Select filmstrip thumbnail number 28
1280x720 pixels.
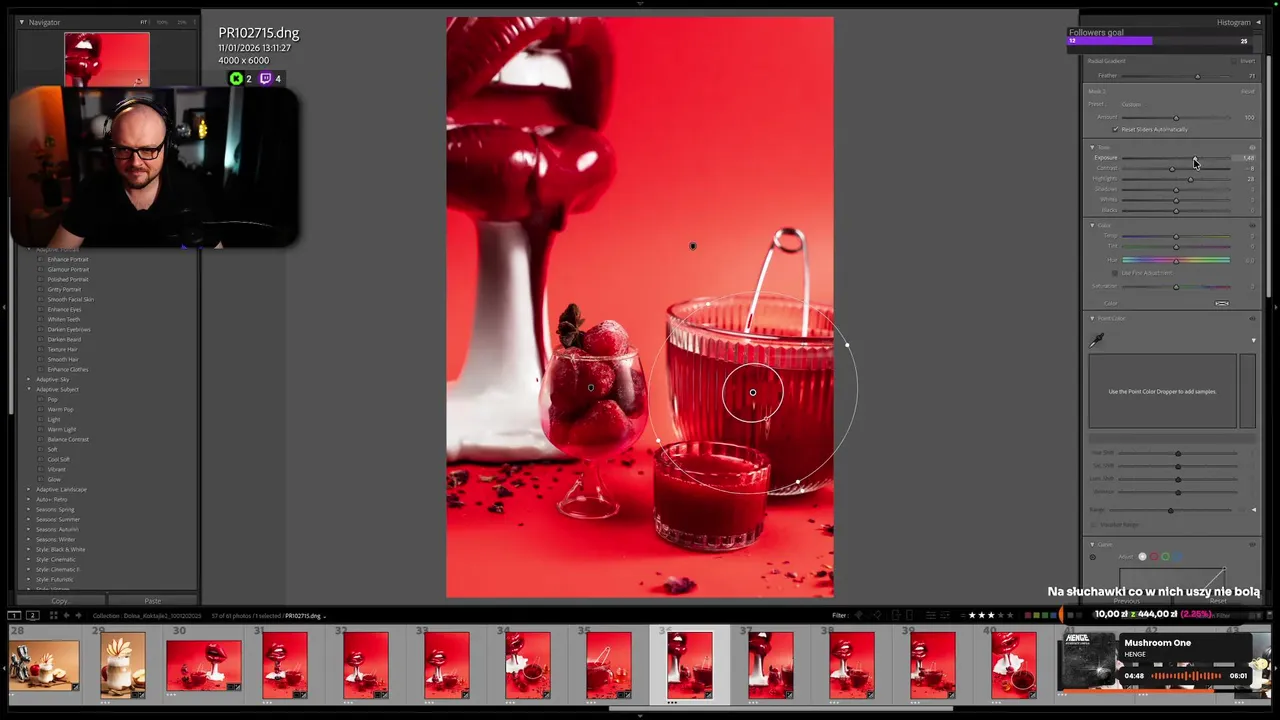point(43,666)
